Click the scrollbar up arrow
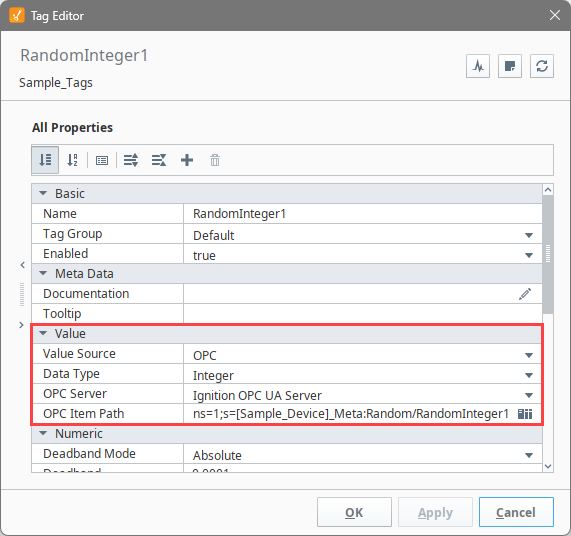This screenshot has height=536, width=571. [x=548, y=190]
